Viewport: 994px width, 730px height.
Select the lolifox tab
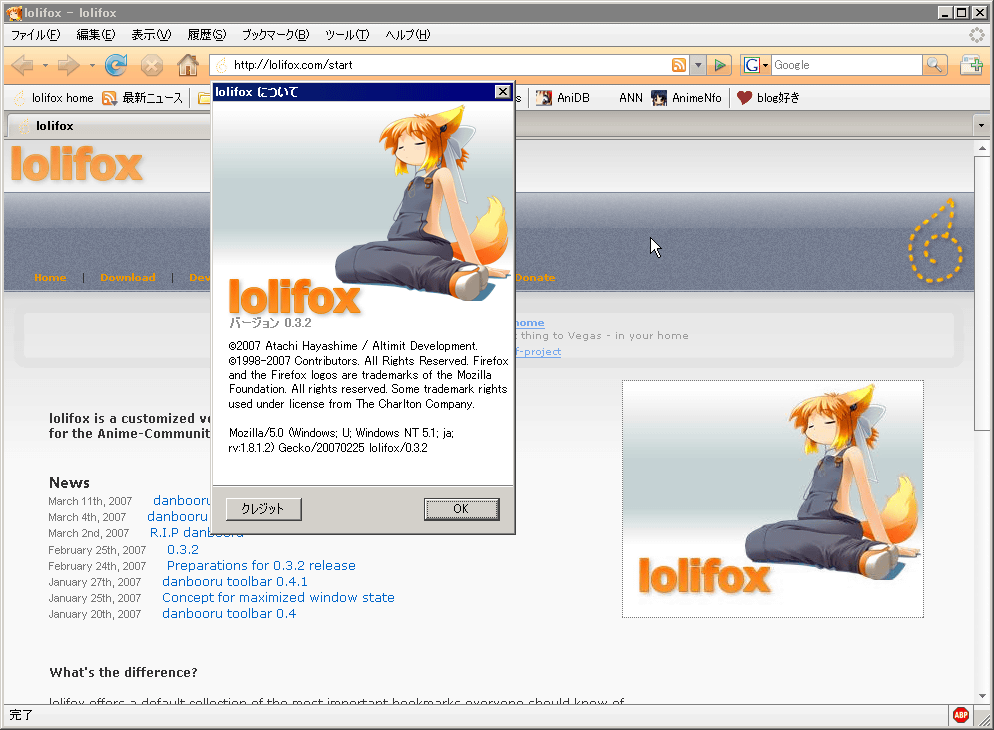pyautogui.click(x=108, y=125)
